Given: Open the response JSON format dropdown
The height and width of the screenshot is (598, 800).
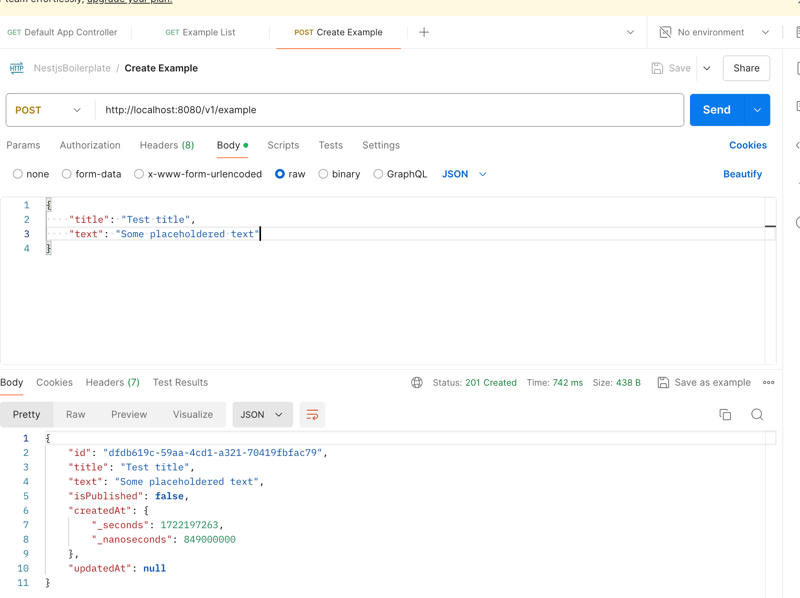Looking at the screenshot, I should (262, 414).
